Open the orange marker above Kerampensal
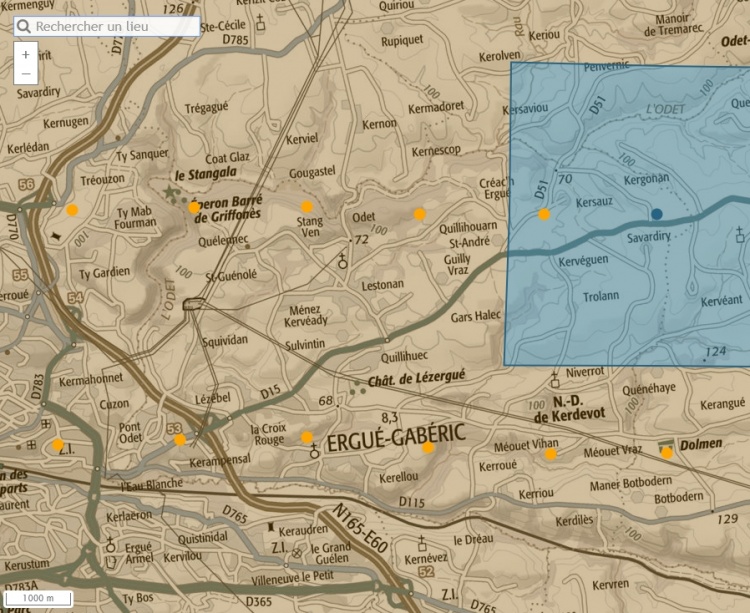 tap(180, 440)
